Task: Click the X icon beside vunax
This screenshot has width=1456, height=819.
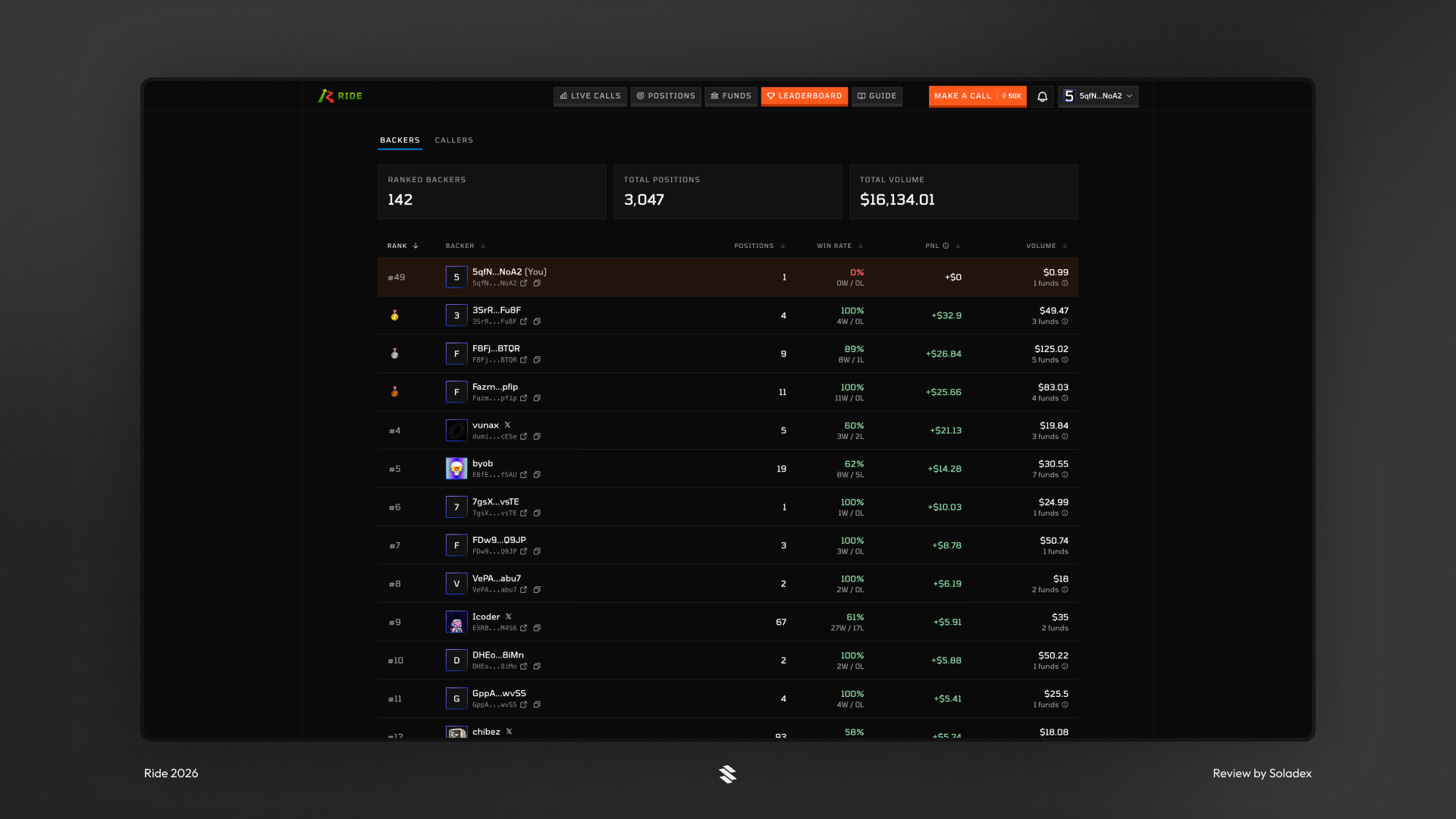Action: tap(507, 425)
